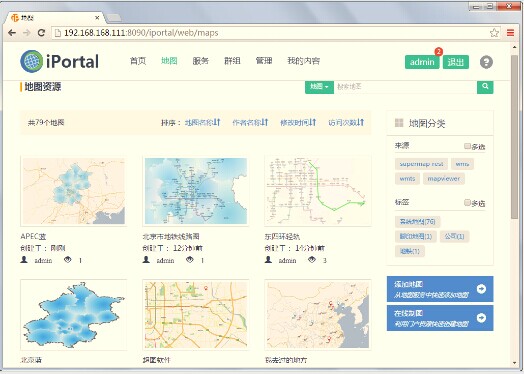This screenshot has width=524, height=374.
Task: Filter by wms source tag
Action: coord(462,164)
